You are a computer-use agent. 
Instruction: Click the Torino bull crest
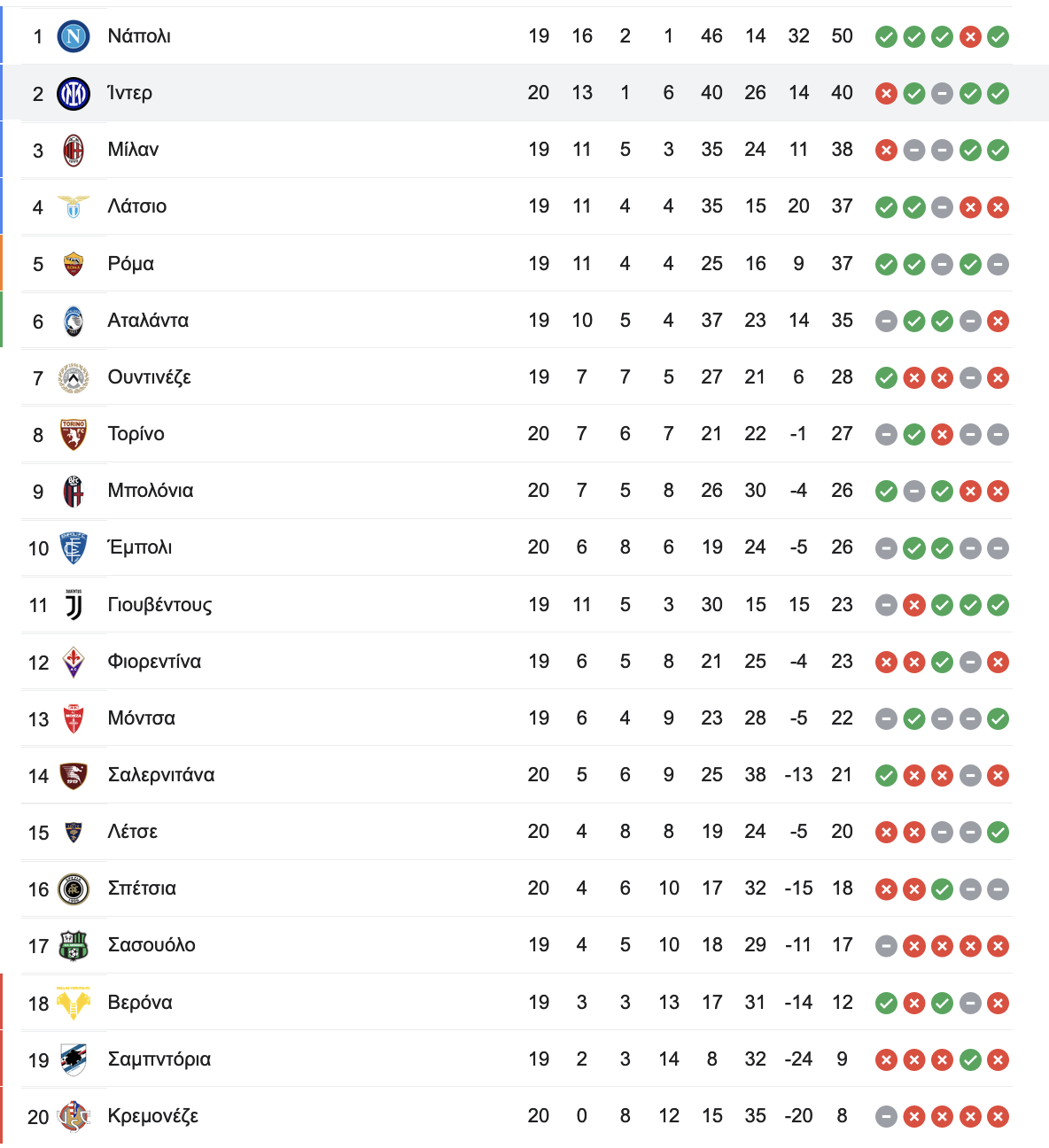click(x=74, y=434)
